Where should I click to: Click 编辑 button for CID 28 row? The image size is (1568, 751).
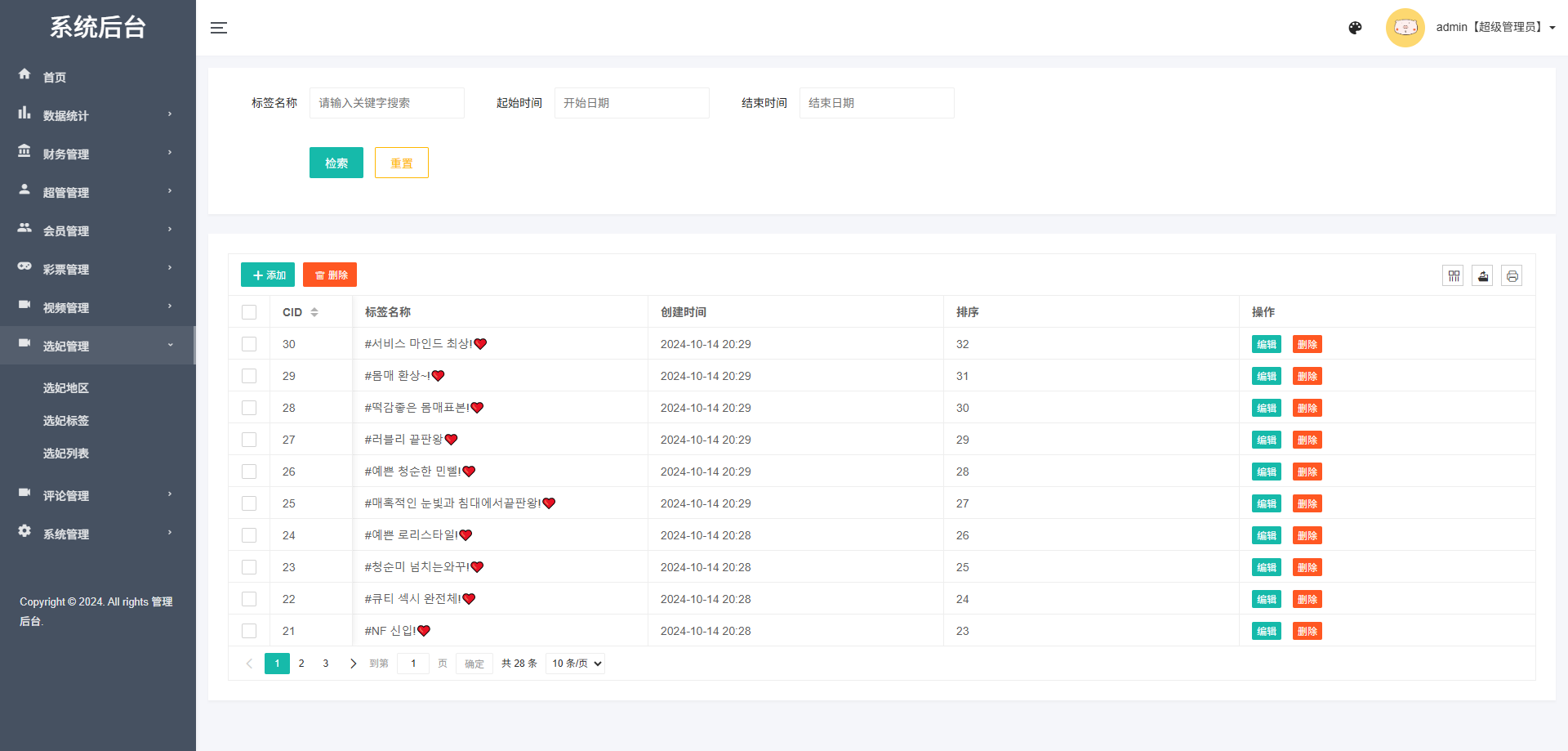coord(1266,408)
